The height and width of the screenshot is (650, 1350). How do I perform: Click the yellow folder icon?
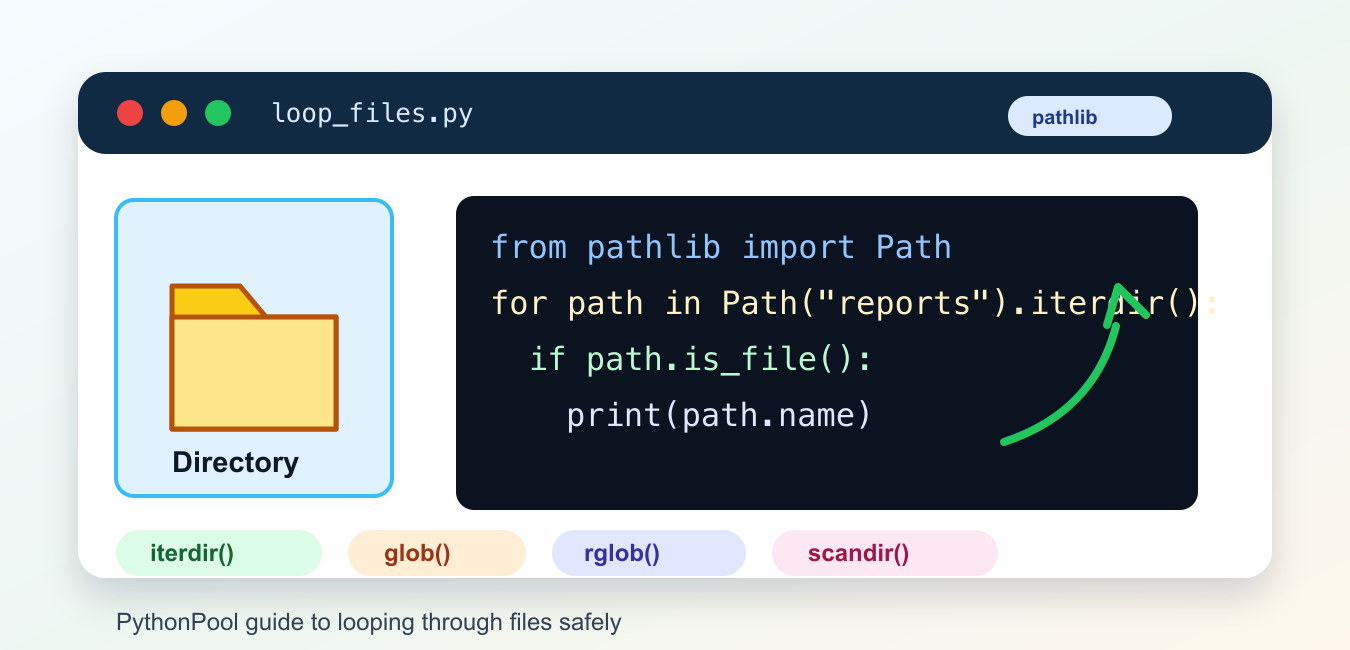click(254, 358)
